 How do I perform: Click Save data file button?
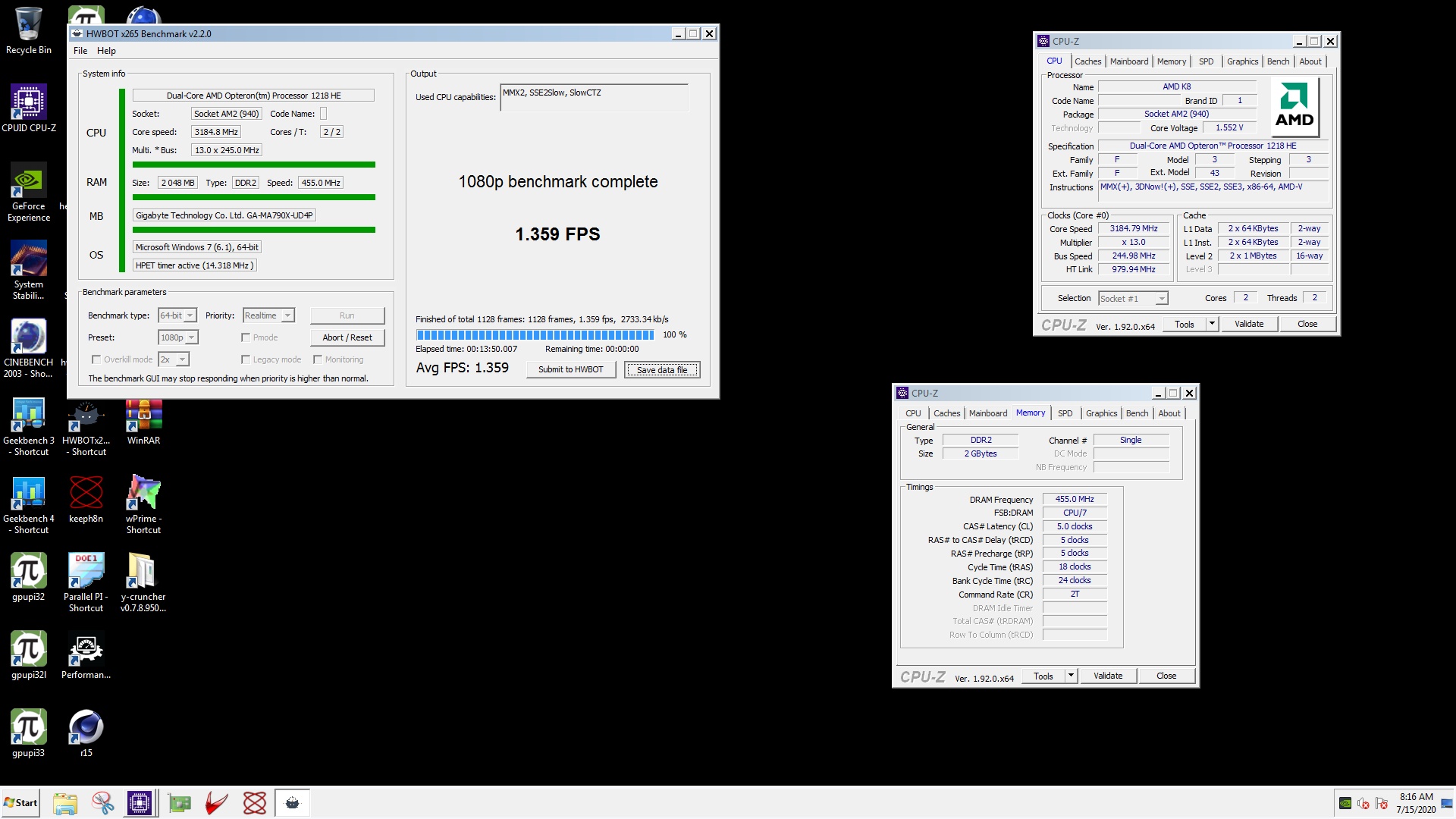click(662, 369)
